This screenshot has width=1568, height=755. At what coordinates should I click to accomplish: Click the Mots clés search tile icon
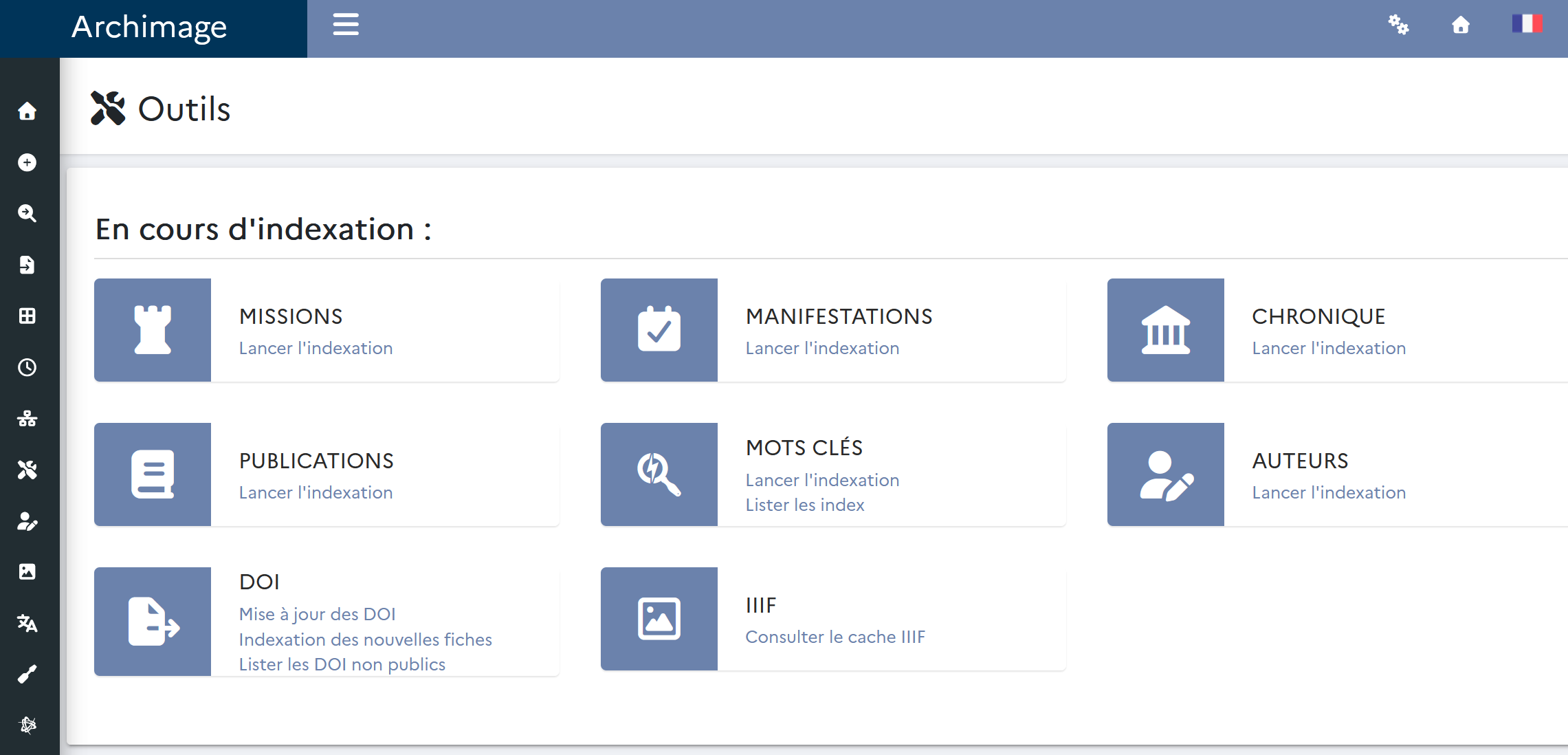[x=659, y=474]
